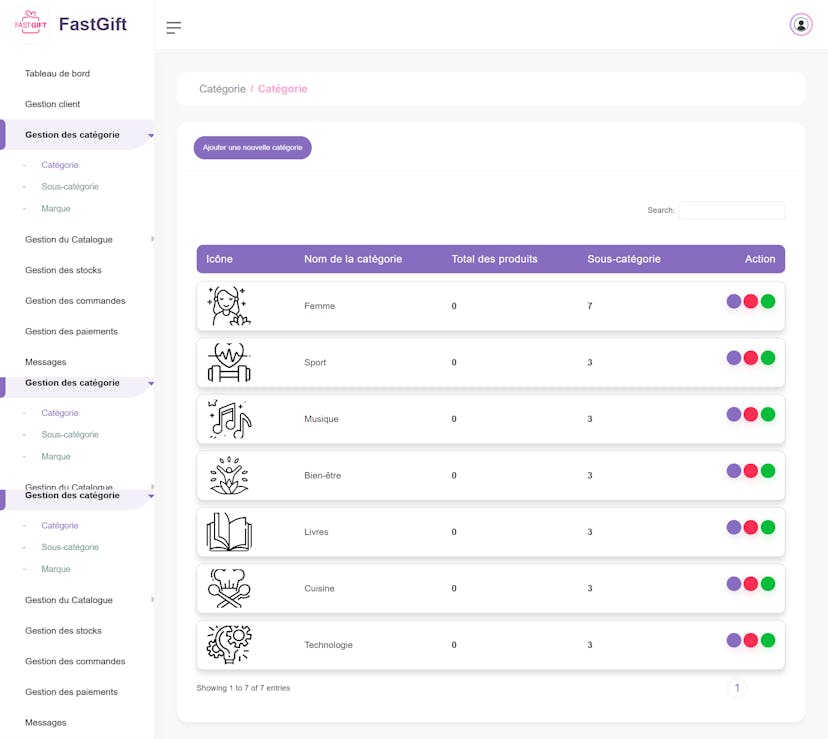Open the Livres book icon
Image resolution: width=828 pixels, height=739 pixels.
(x=229, y=532)
